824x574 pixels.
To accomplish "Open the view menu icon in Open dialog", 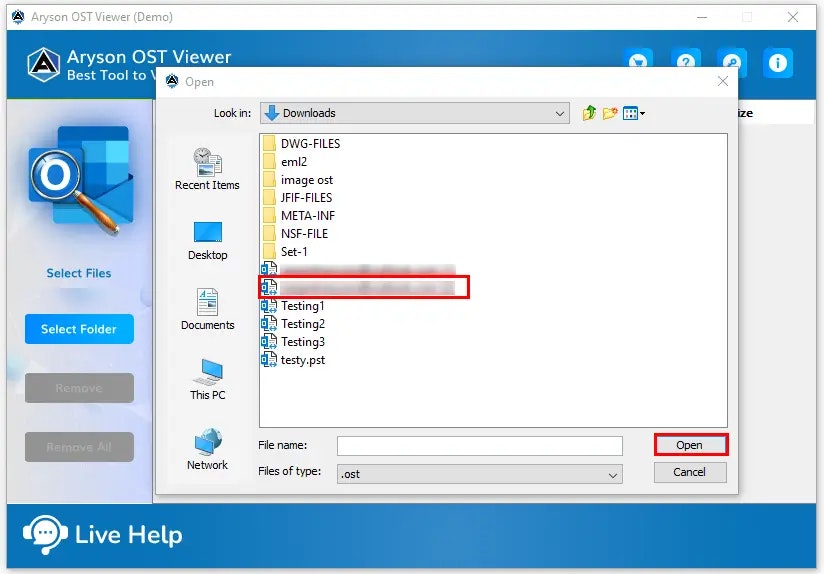I will 633,113.
